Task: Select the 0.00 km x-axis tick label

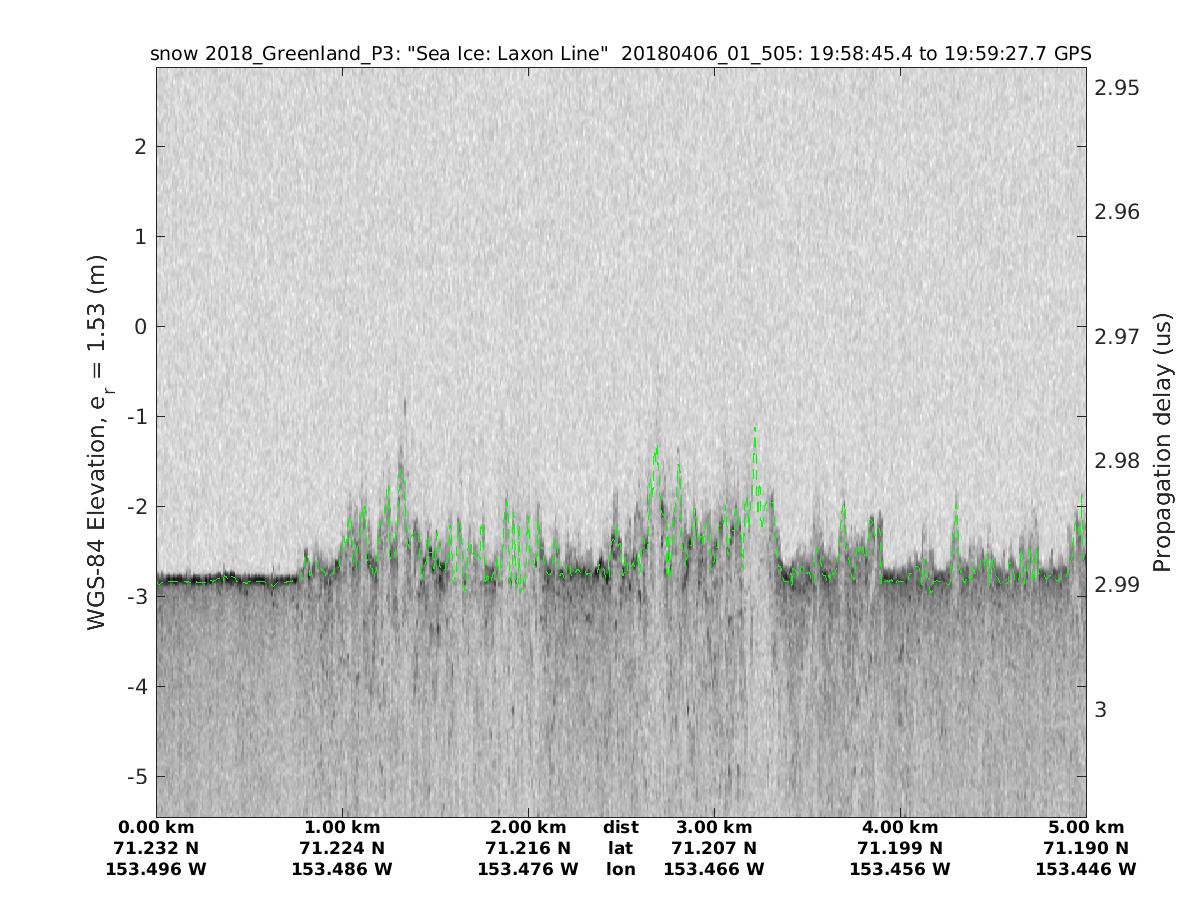Action: point(156,827)
